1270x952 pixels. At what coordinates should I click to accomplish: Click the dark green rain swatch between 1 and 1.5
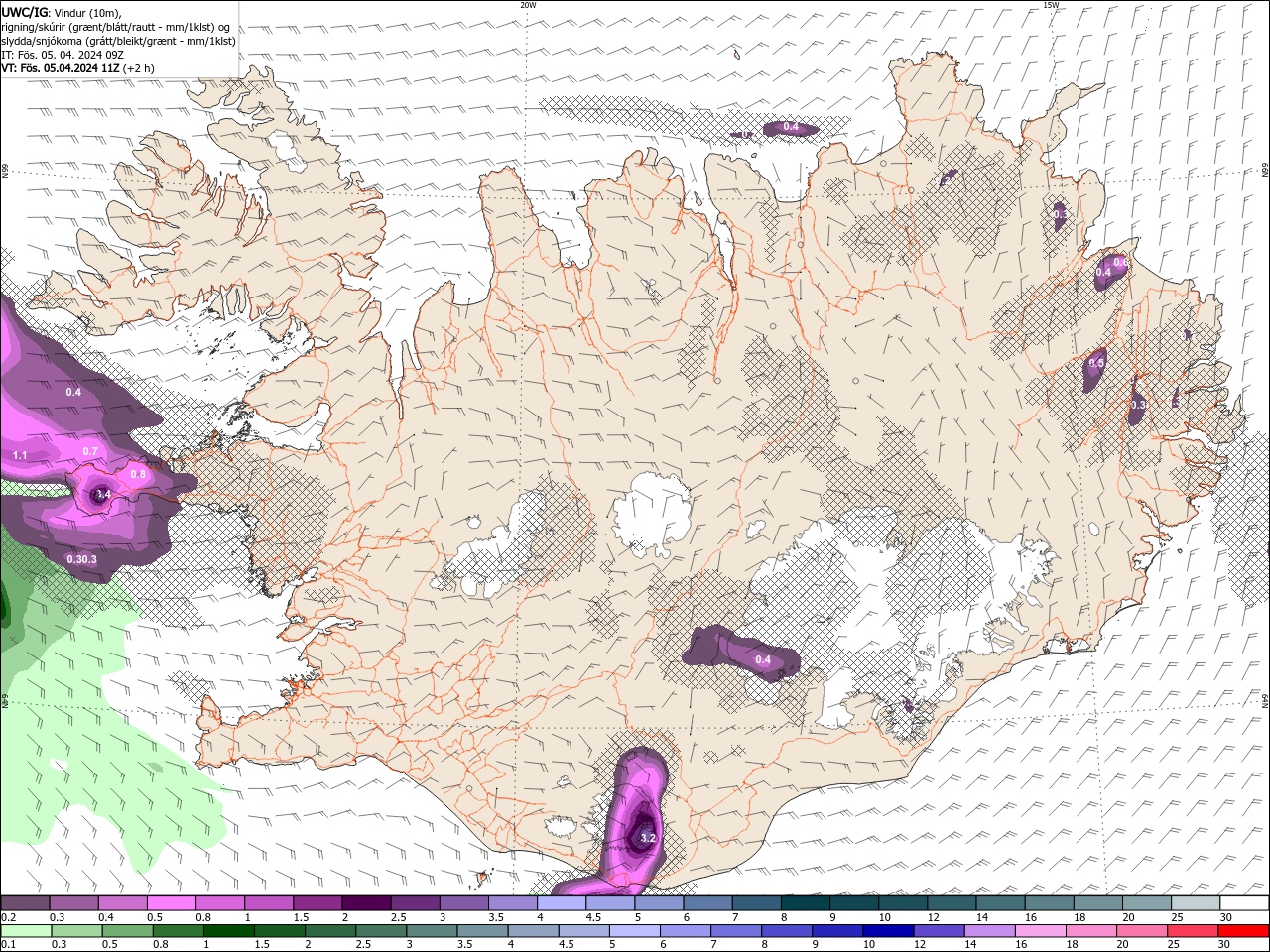click(x=228, y=931)
